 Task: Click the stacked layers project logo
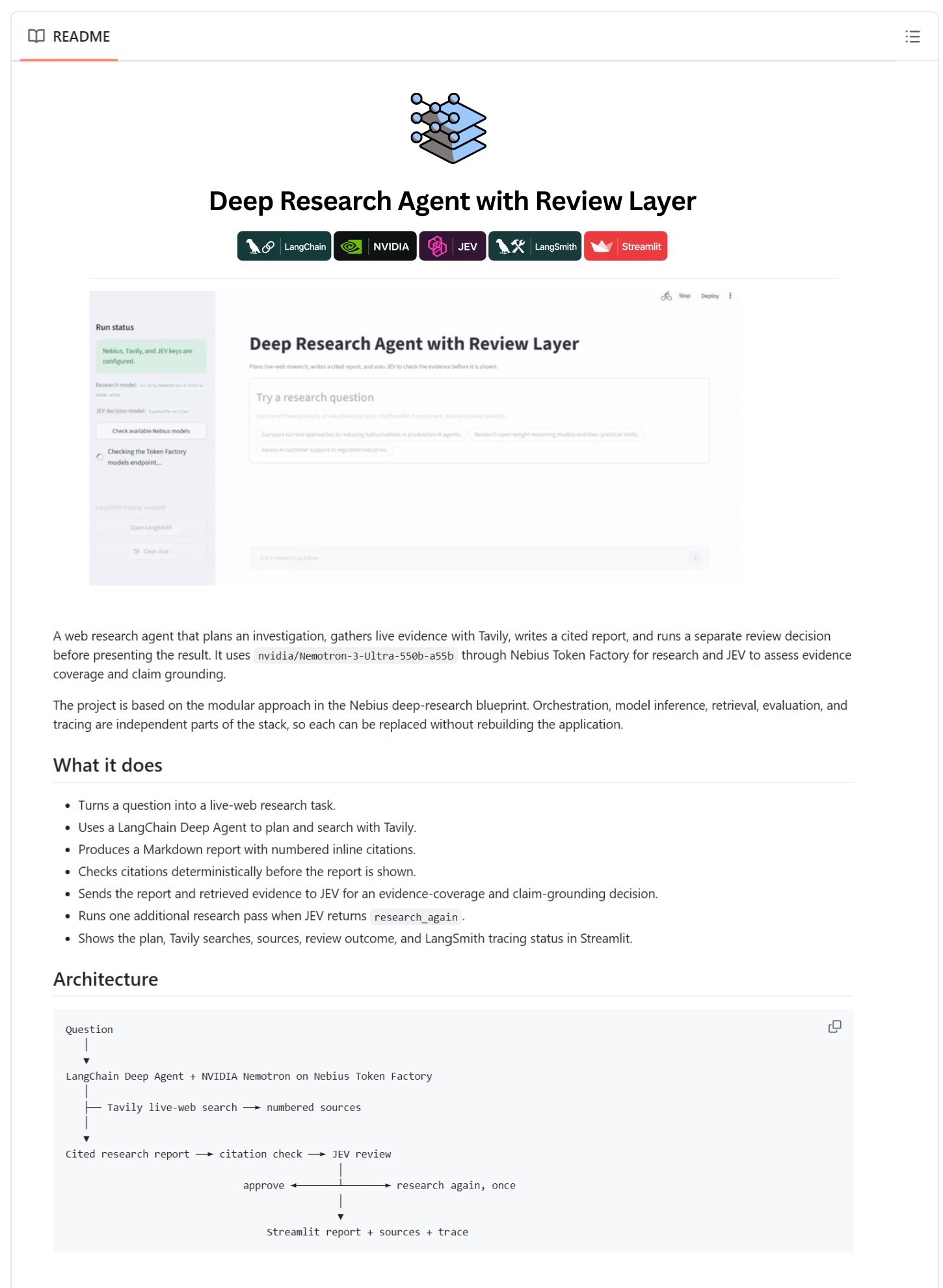click(448, 127)
